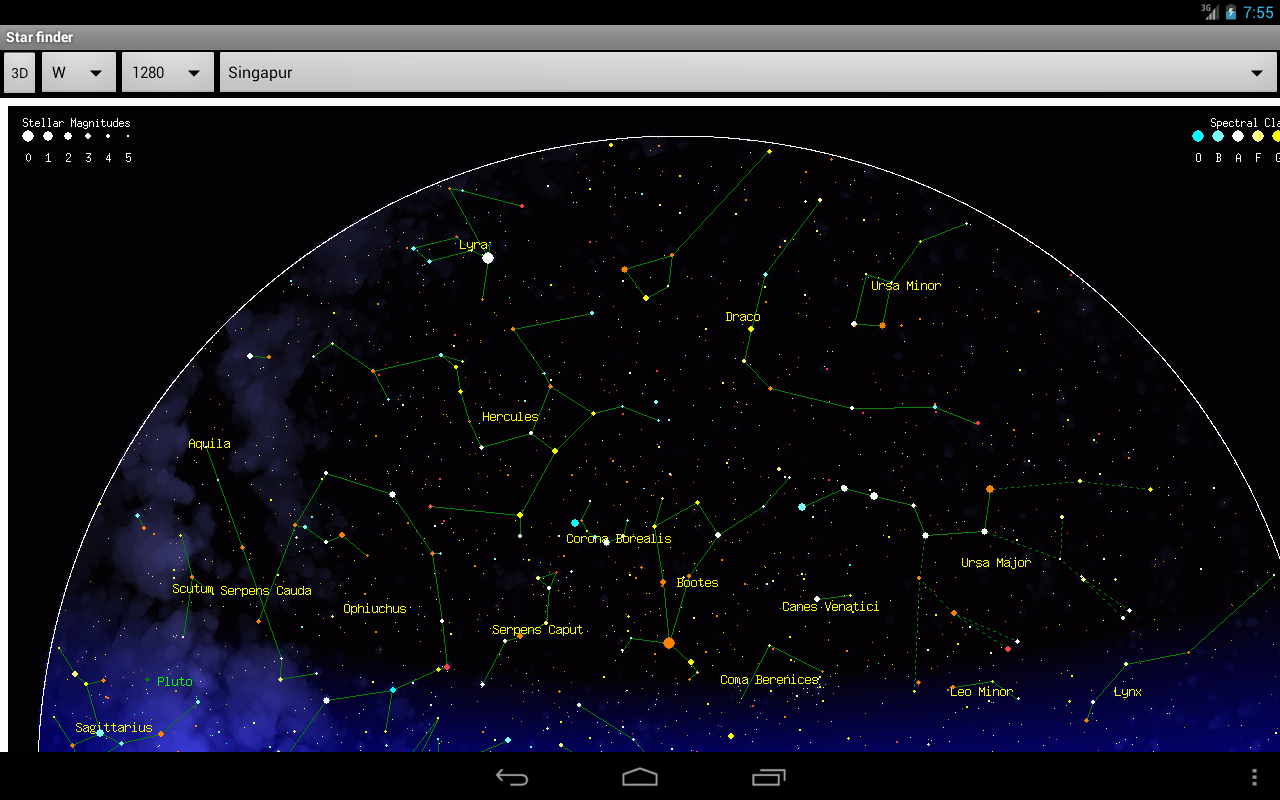This screenshot has width=1280, height=800.
Task: Open the W compass direction dropdown
Action: point(79,72)
